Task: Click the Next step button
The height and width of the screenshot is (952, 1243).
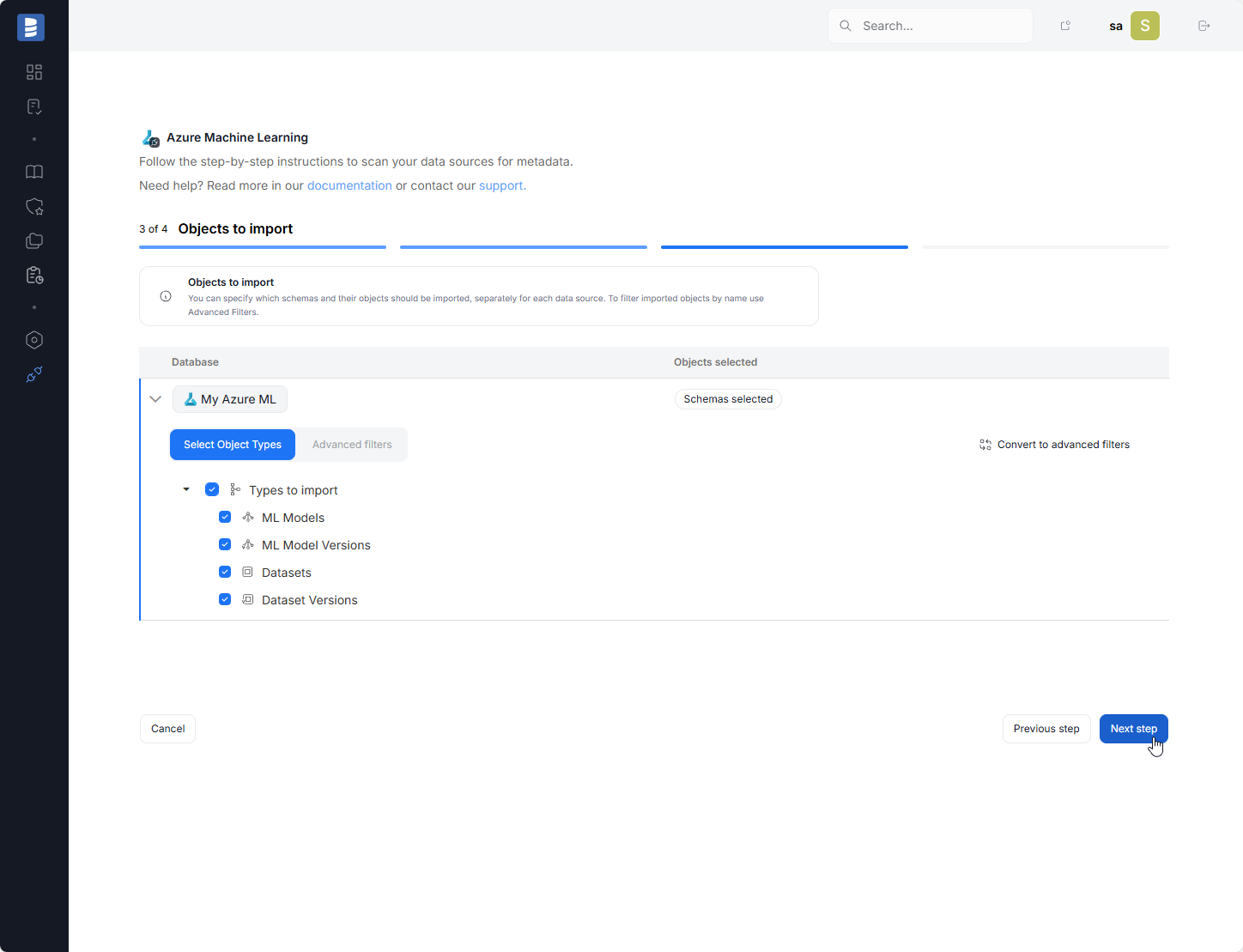Action: coord(1133,729)
